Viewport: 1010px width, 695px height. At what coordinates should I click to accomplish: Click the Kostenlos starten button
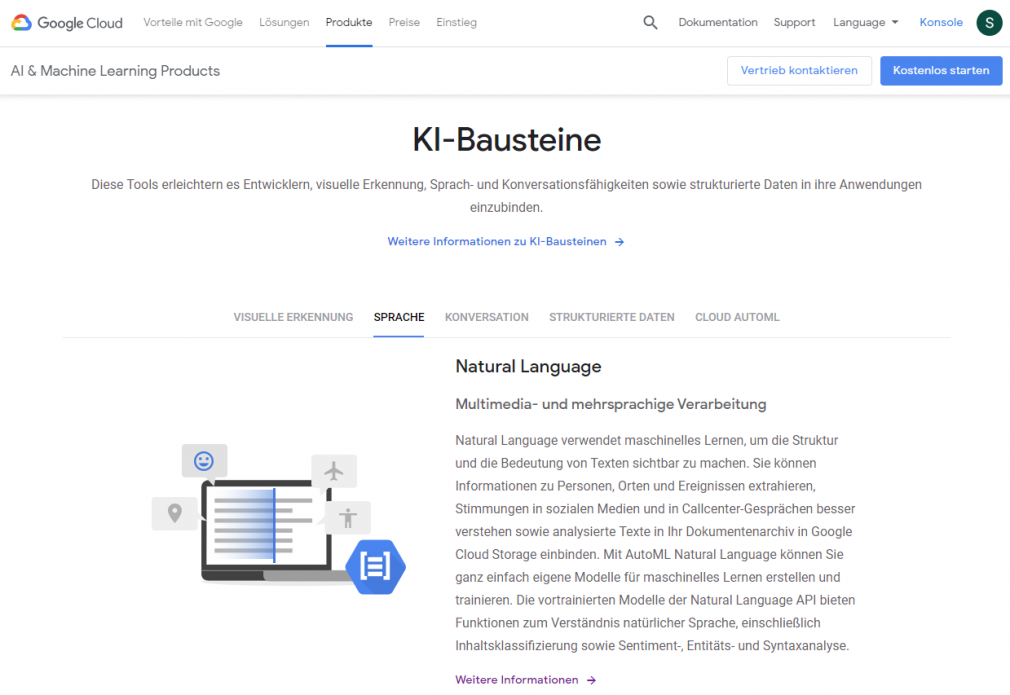941,71
